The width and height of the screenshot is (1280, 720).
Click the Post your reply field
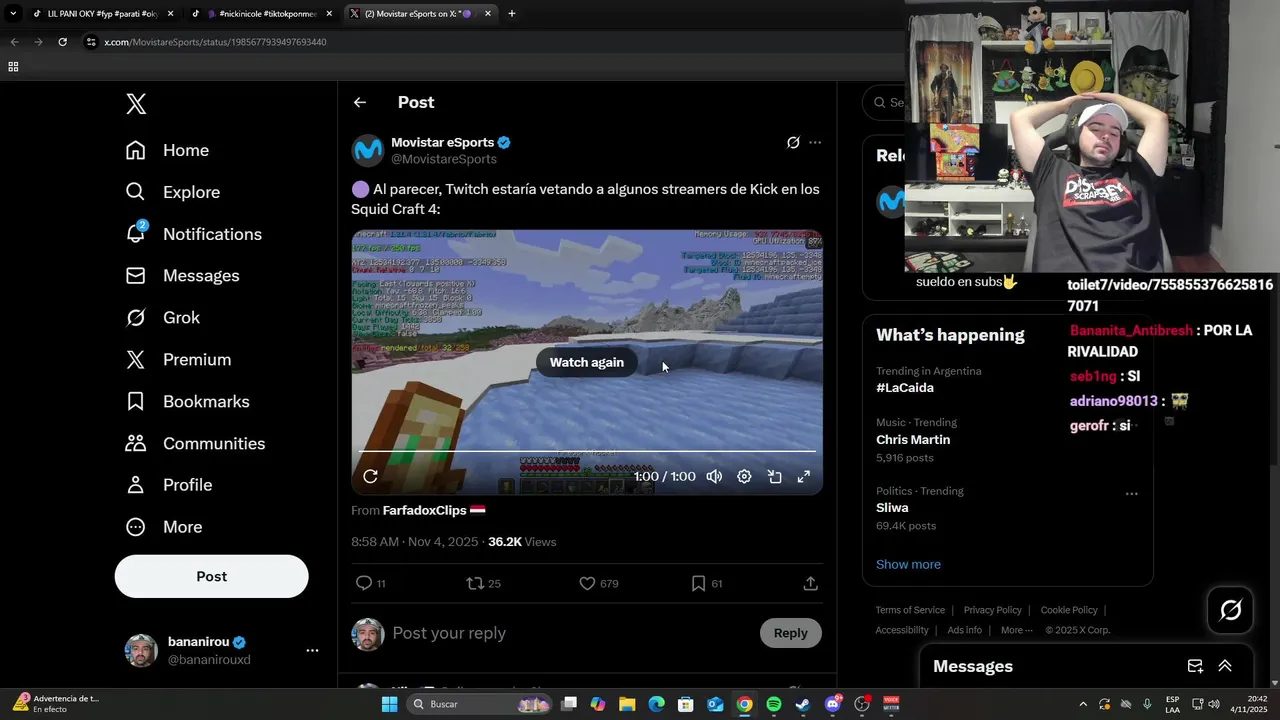(x=570, y=633)
